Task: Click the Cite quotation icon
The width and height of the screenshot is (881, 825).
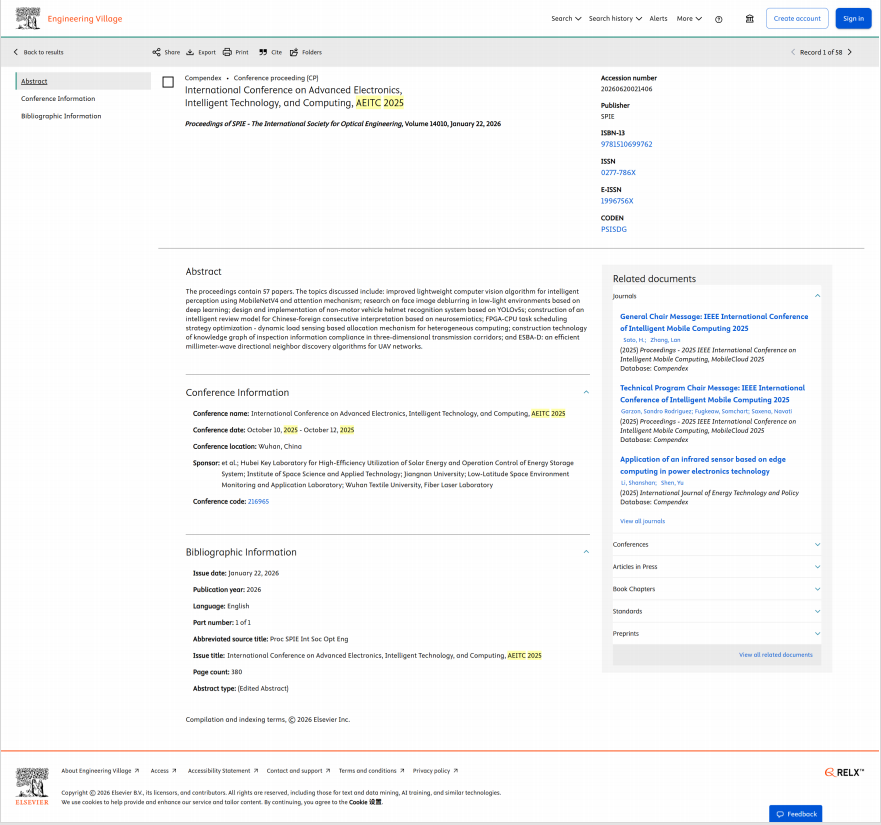Action: (263, 52)
